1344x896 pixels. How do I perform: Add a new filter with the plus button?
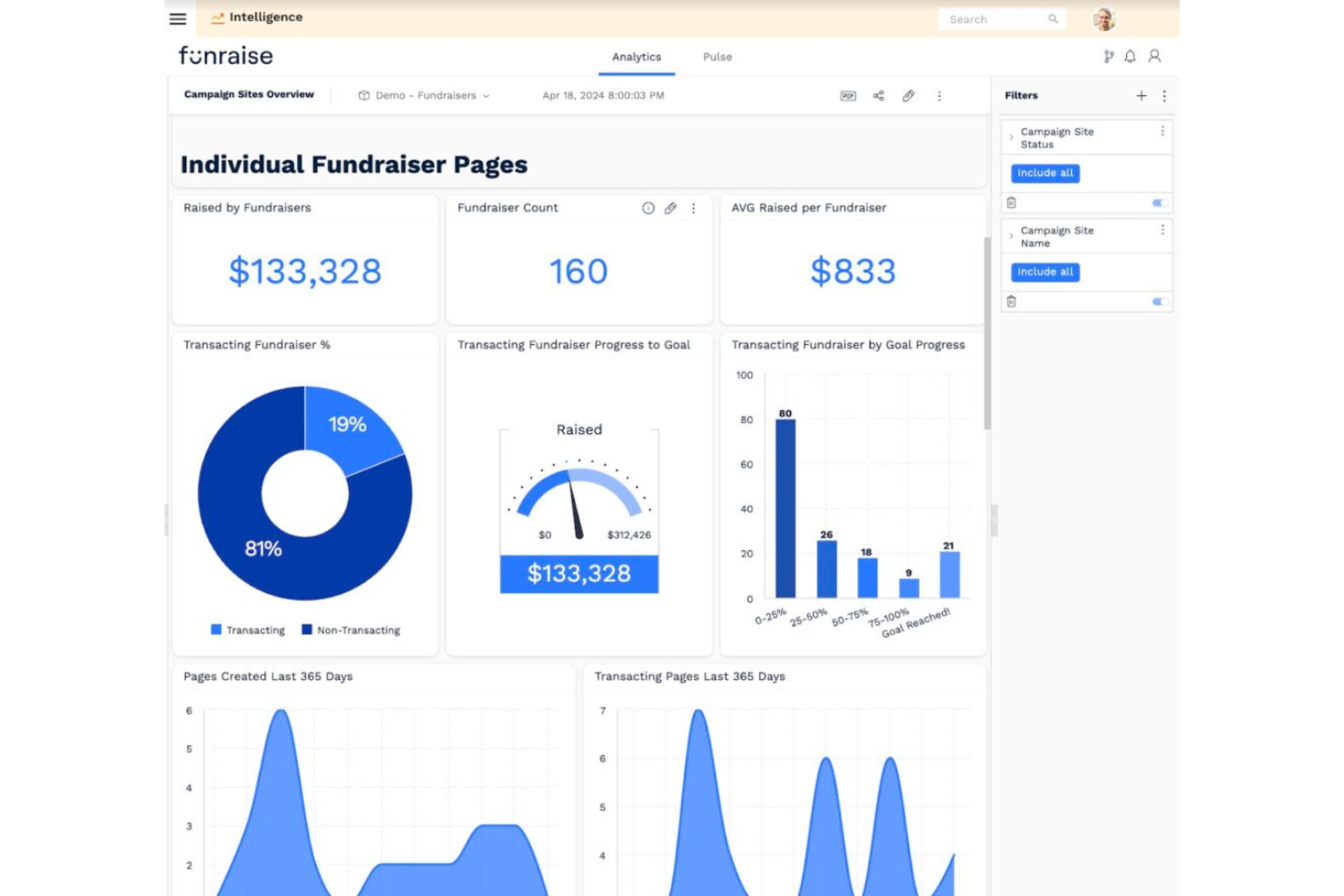[x=1141, y=95]
